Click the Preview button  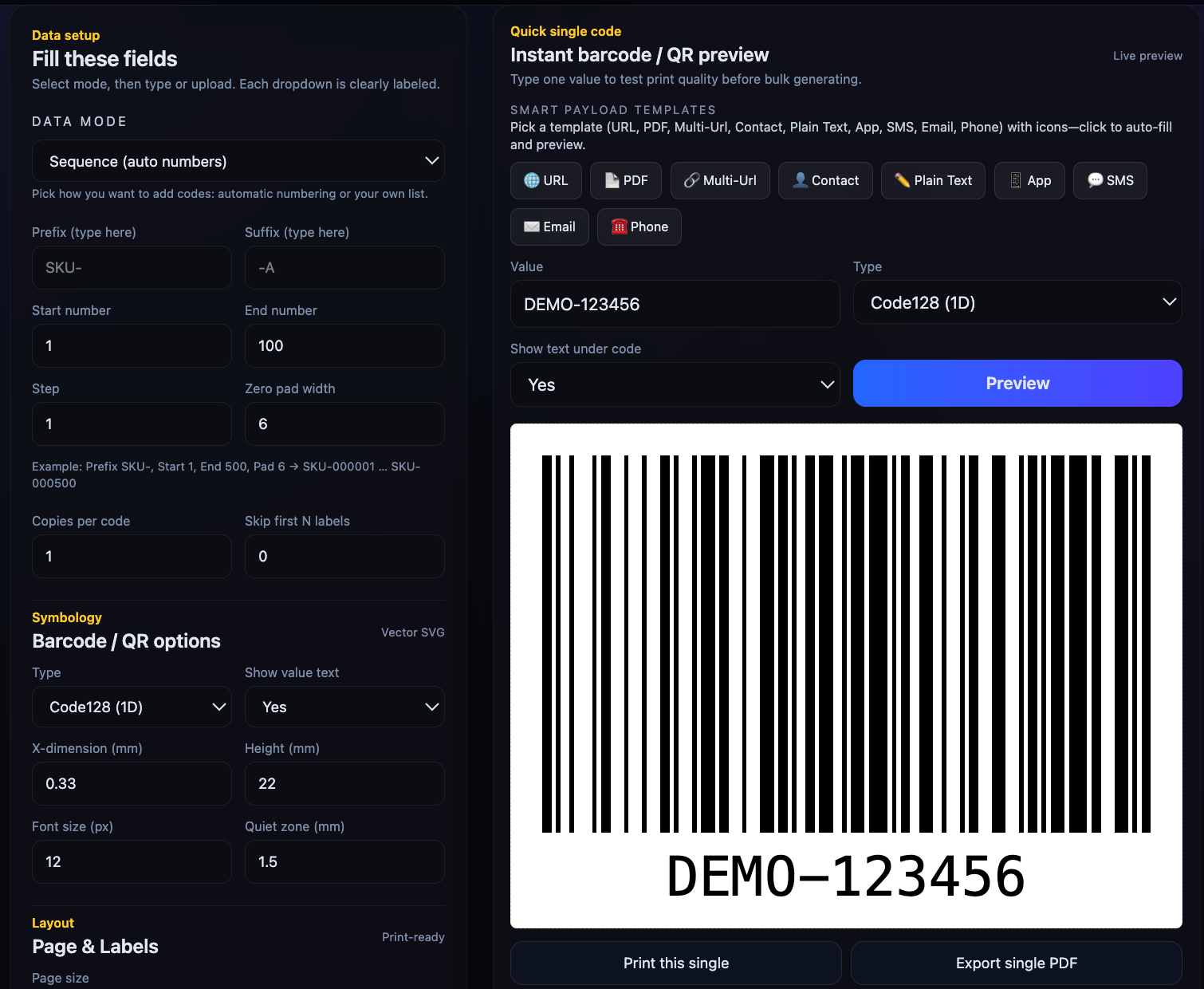point(1017,383)
